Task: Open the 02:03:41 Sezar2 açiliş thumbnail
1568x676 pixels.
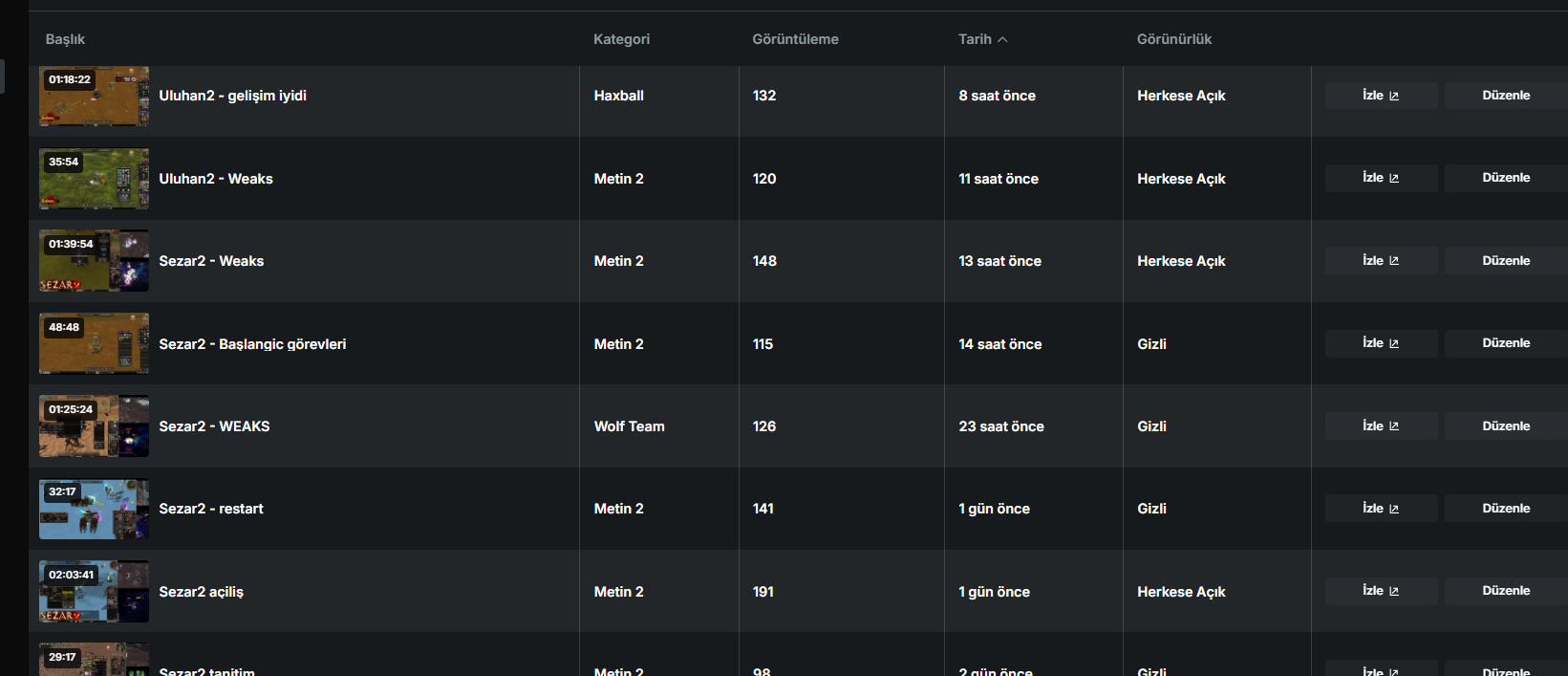Action: click(94, 592)
